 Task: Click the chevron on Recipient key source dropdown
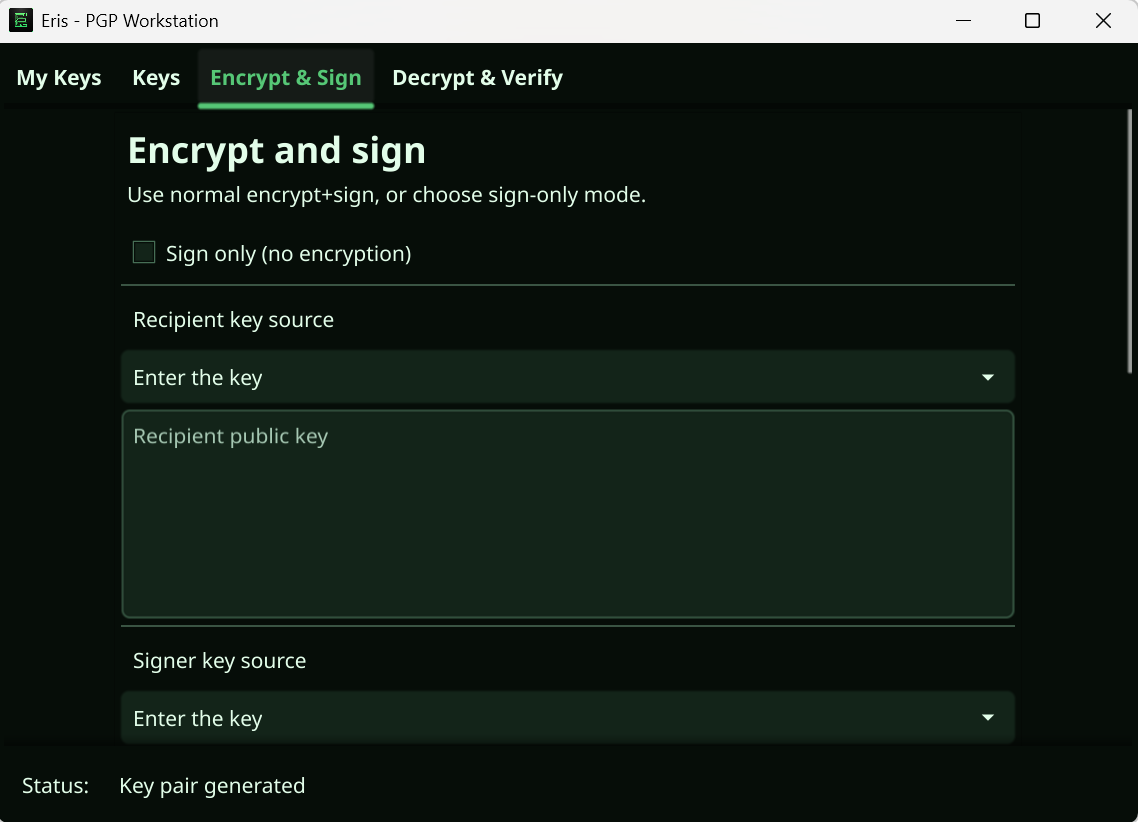pos(988,377)
